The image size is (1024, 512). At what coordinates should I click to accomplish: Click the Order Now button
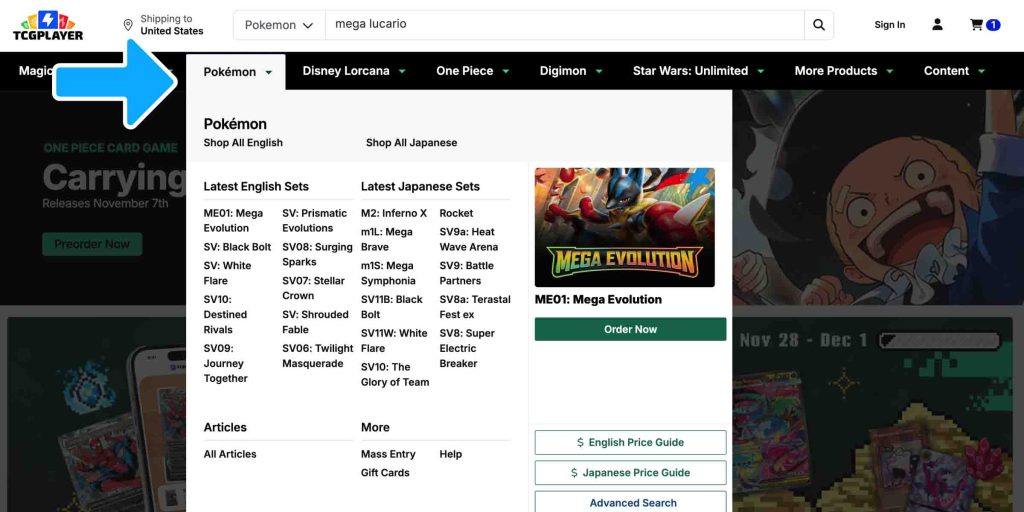pos(630,329)
